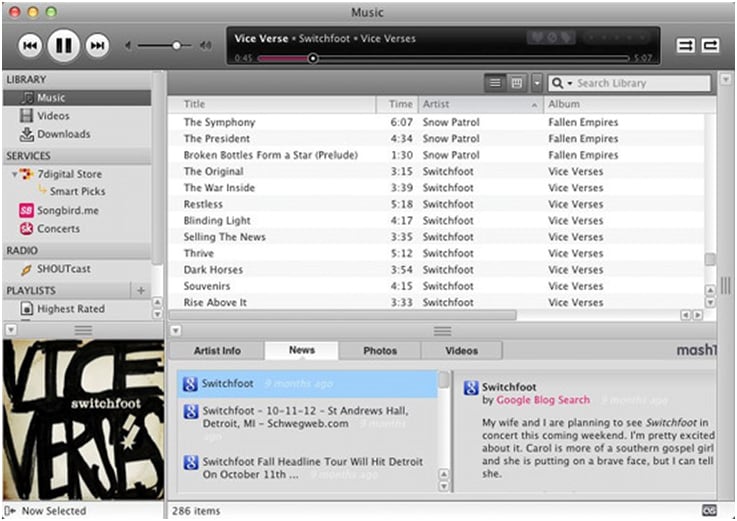The height and width of the screenshot is (521, 737).
Task: Mute using the low-volume speaker icon
Action: 127,46
